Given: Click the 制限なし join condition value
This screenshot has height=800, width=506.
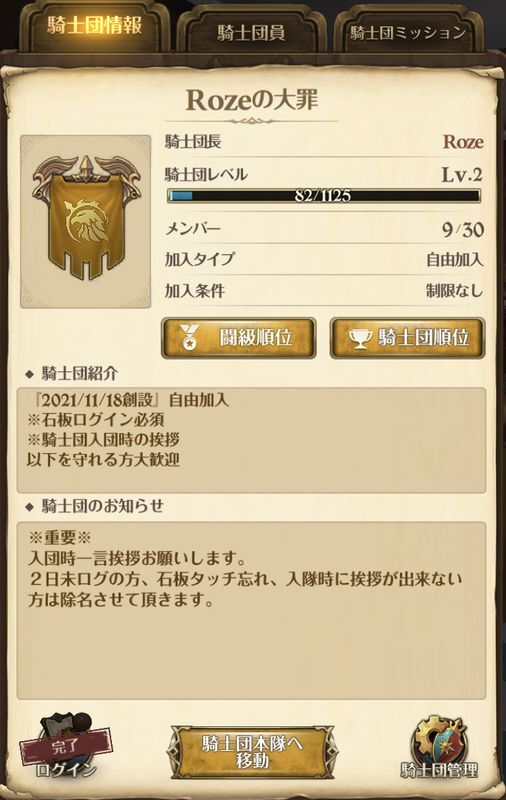Looking at the screenshot, I should [x=454, y=291].
